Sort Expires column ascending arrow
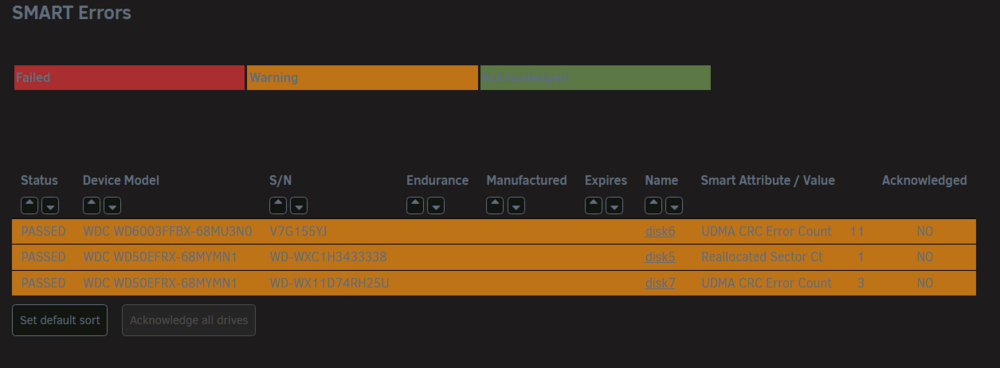Viewport: 1000px width, 368px height. pos(593,205)
